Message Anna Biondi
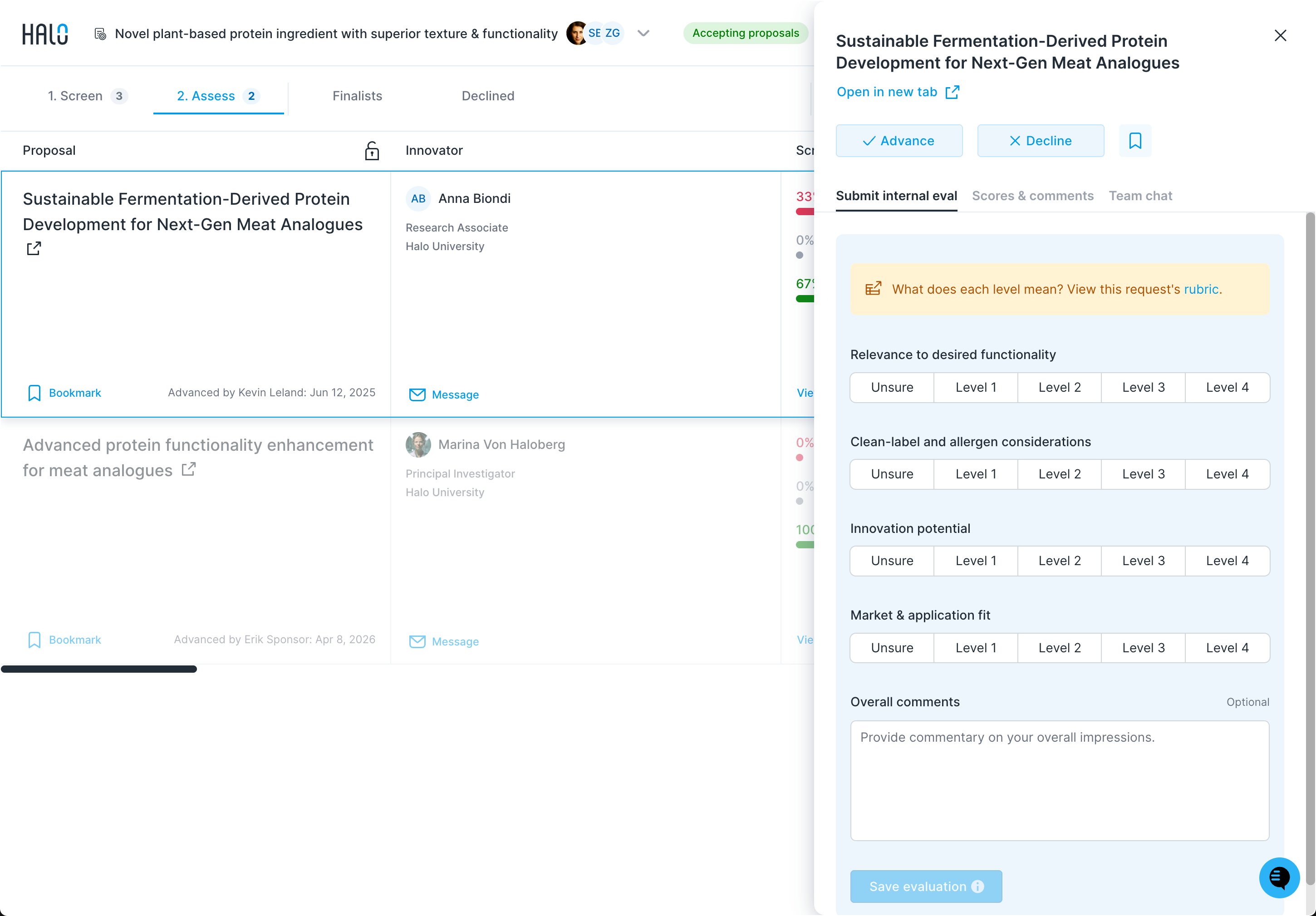1316x916 pixels. 444,394
